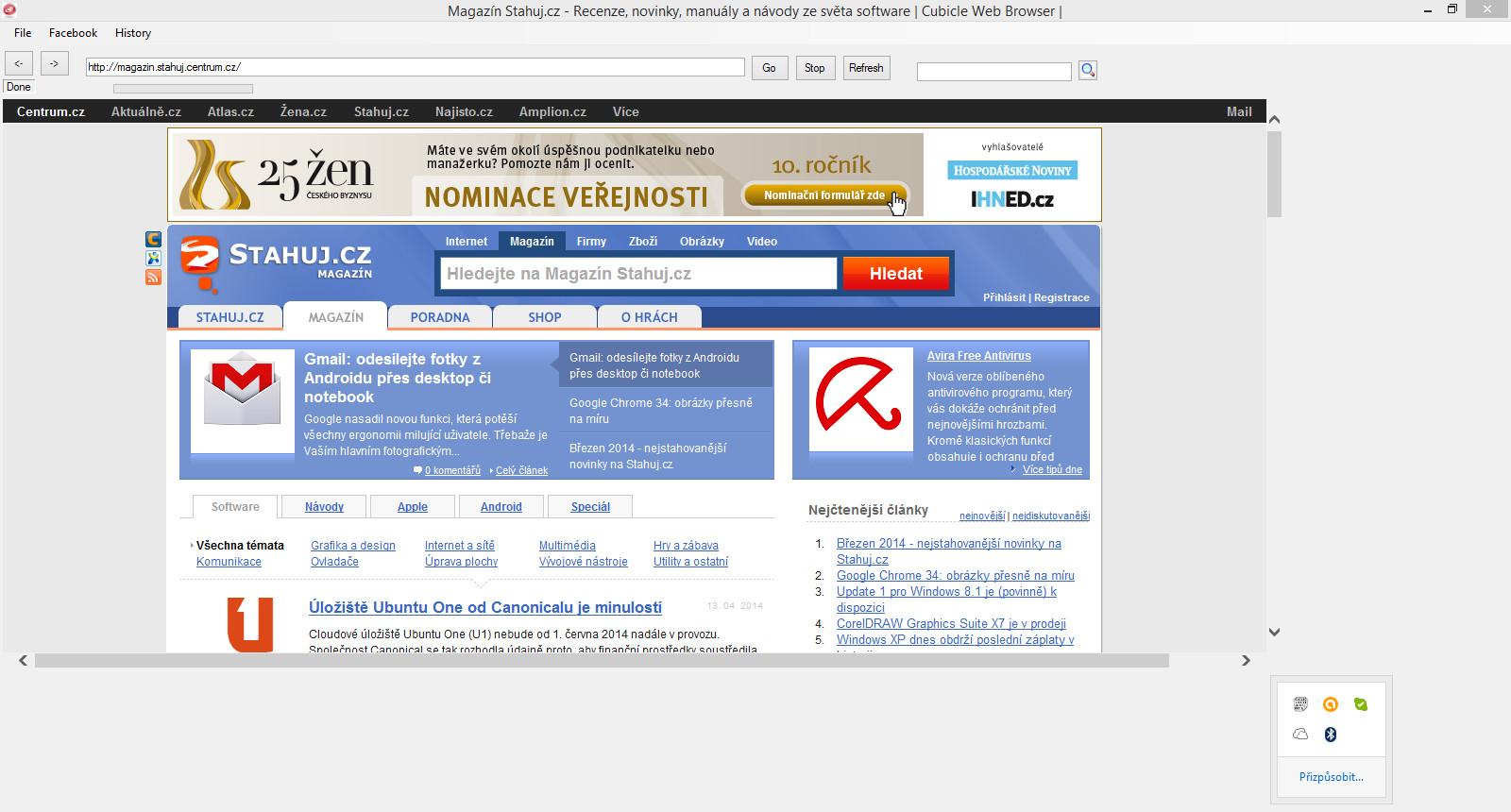
Task: Switch to the SHOP site tab
Action: pyautogui.click(x=545, y=317)
